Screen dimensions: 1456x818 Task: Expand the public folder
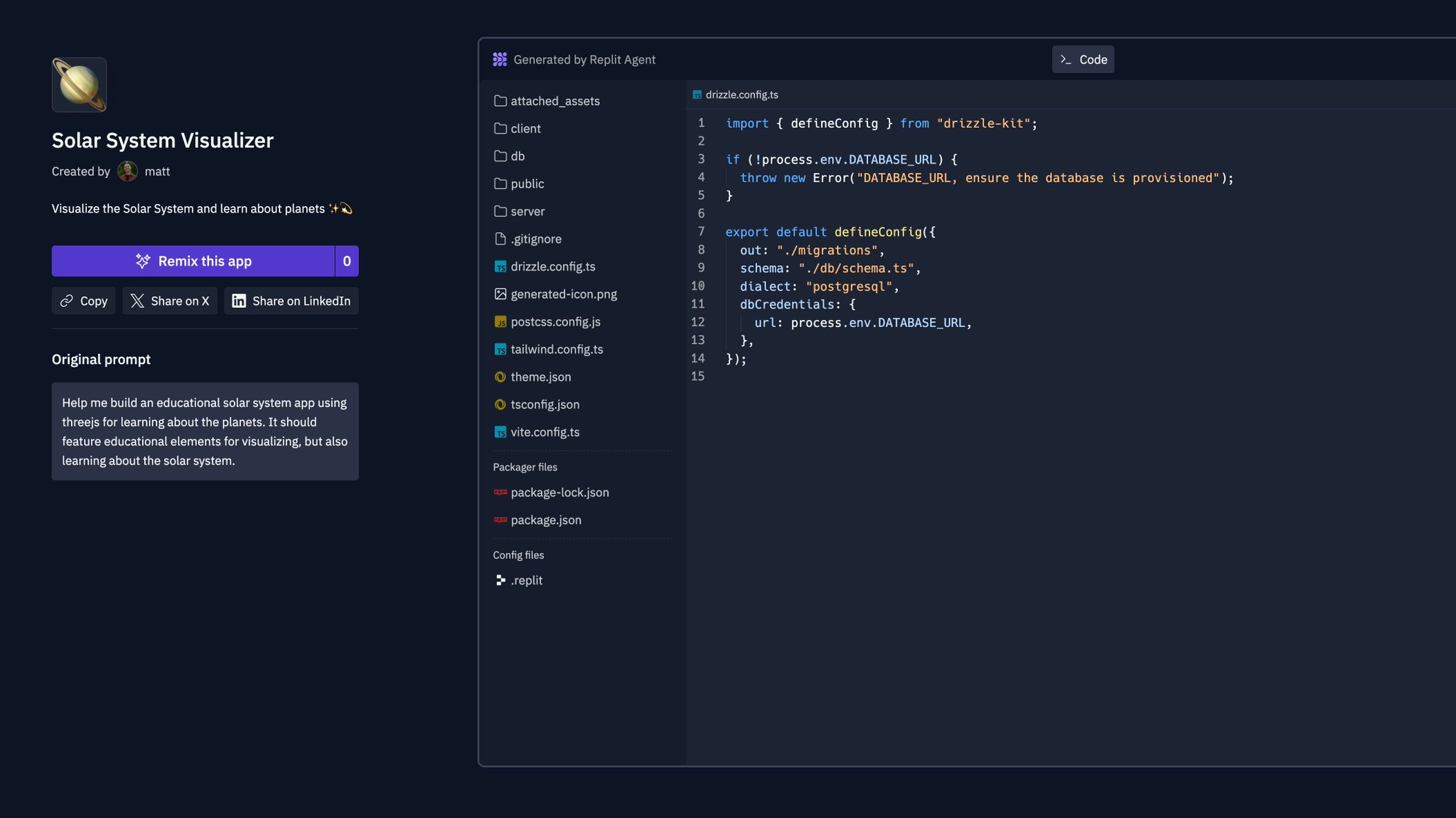(x=520, y=184)
